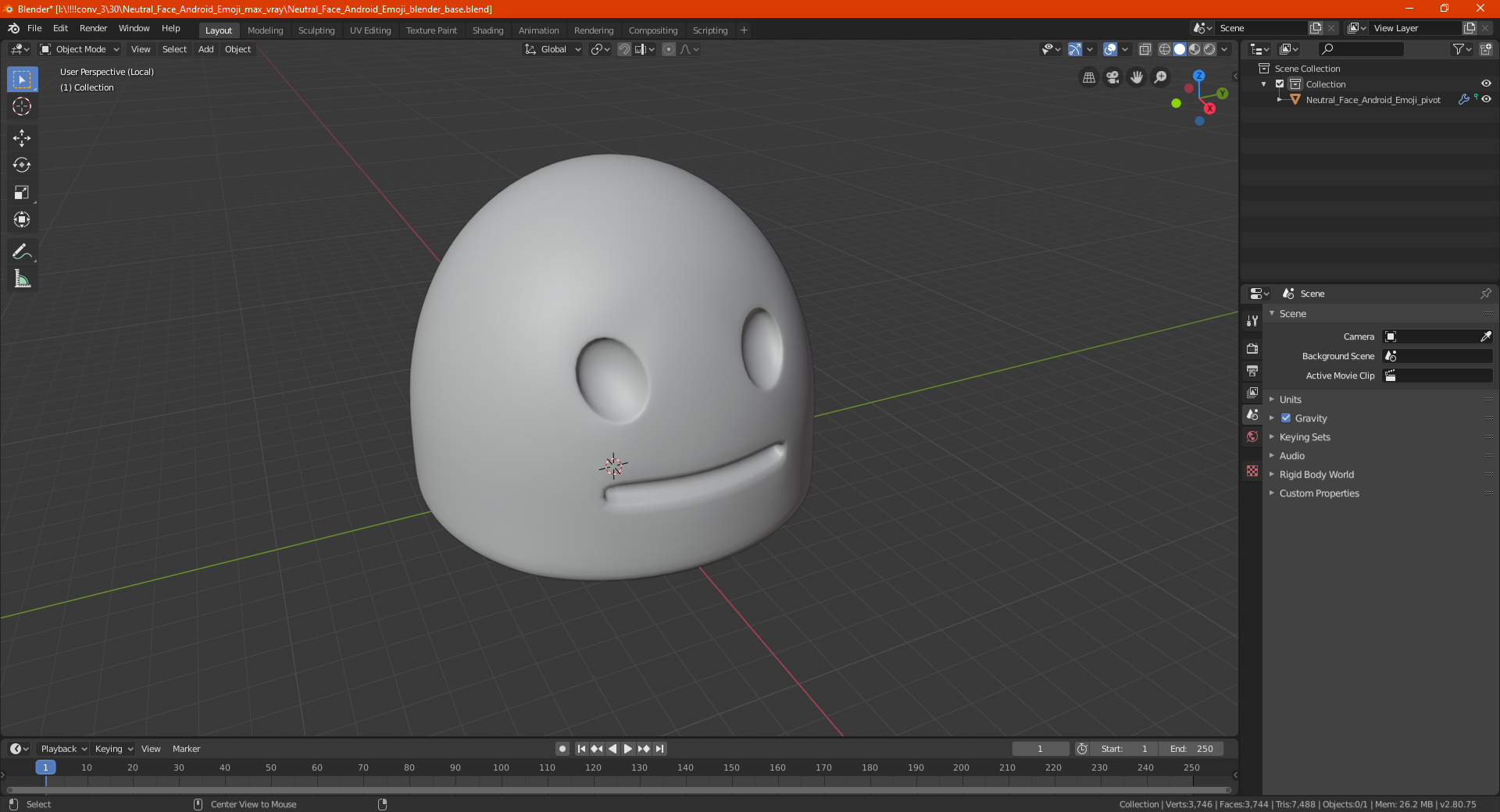Viewport: 1500px width, 812px height.
Task: Click frame 100 on the timeline
Action: pos(501,768)
